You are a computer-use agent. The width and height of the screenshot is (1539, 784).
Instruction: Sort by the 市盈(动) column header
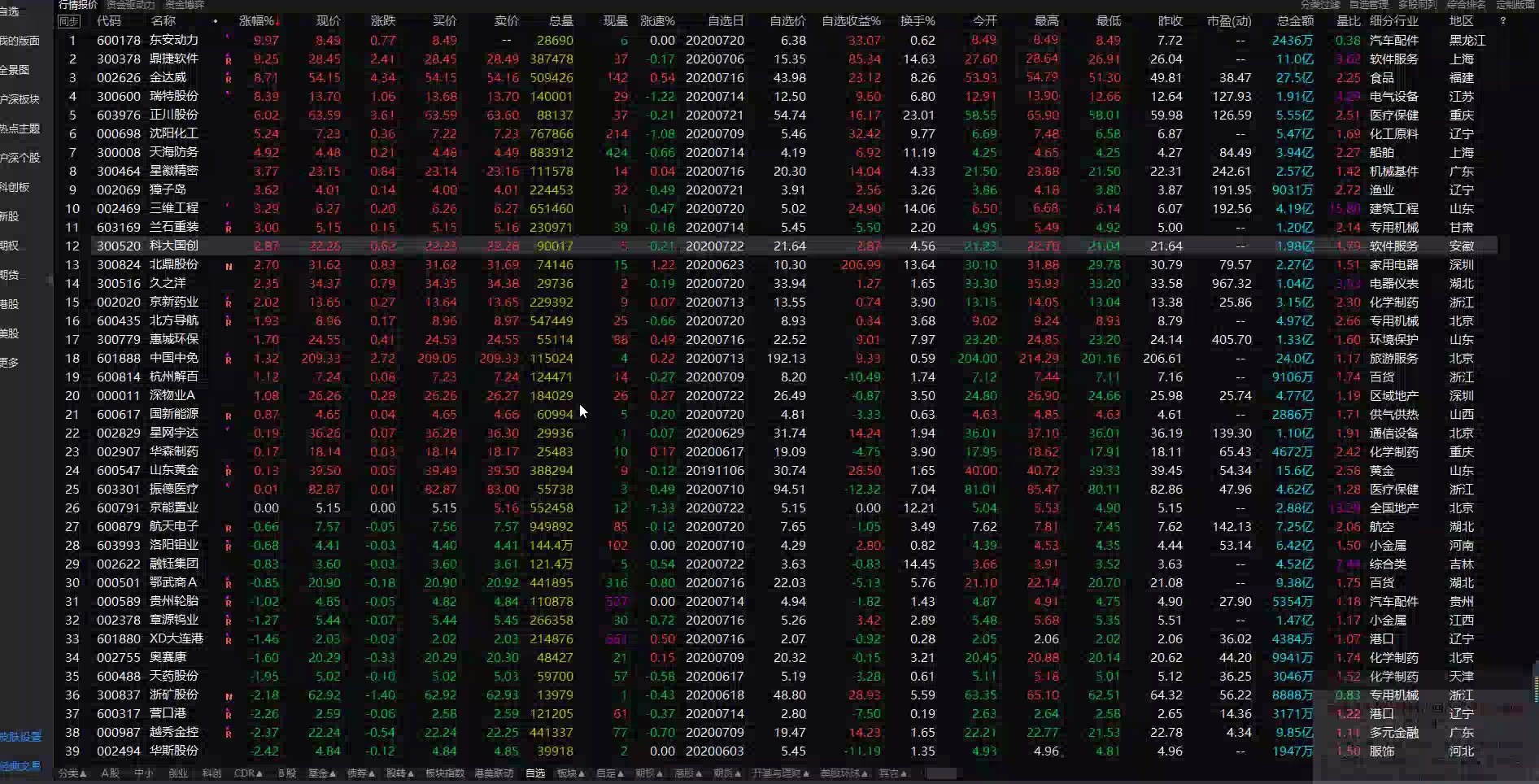(1229, 21)
